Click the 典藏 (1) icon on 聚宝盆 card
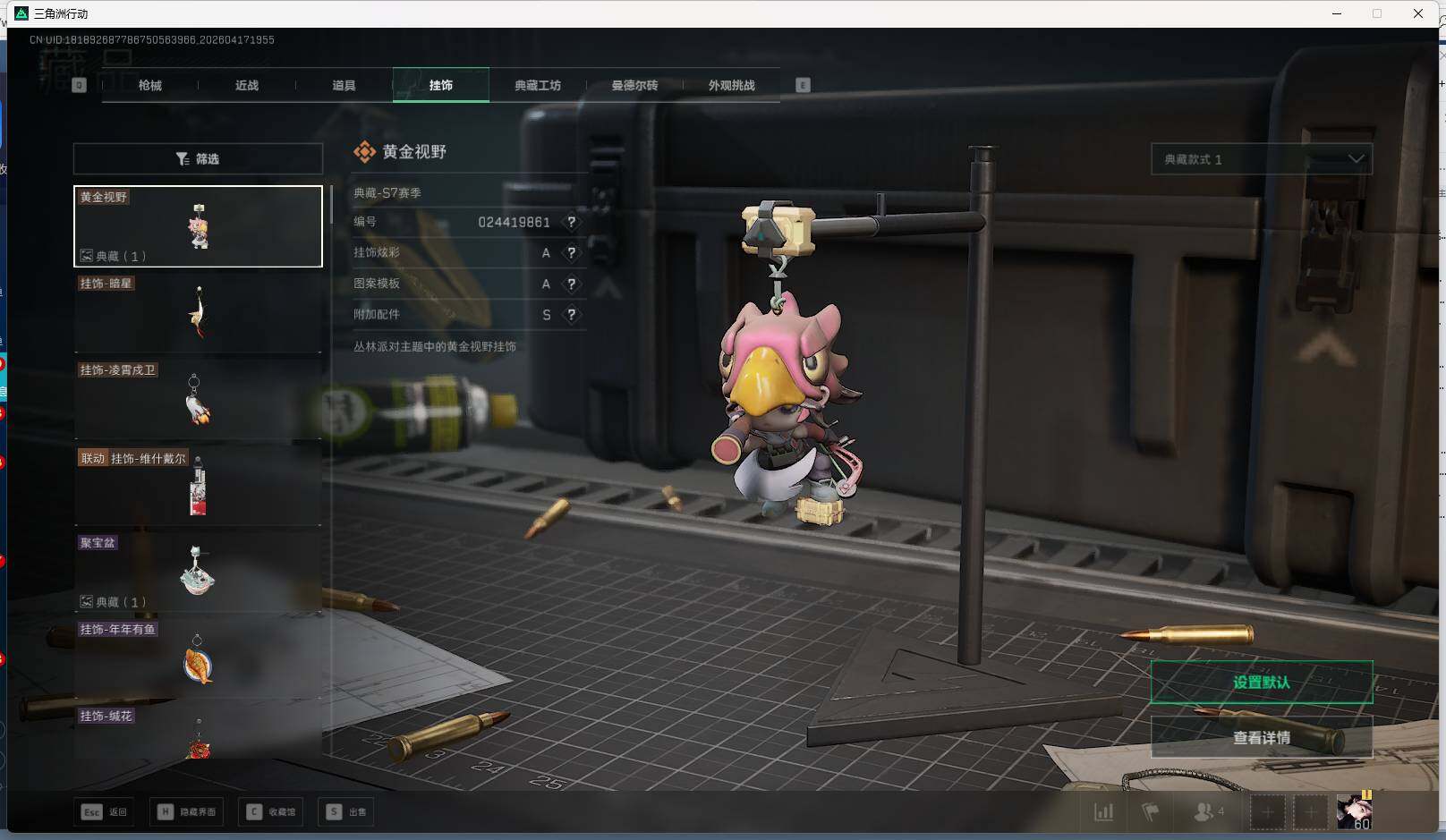The width and height of the screenshot is (1446, 840). 87,602
